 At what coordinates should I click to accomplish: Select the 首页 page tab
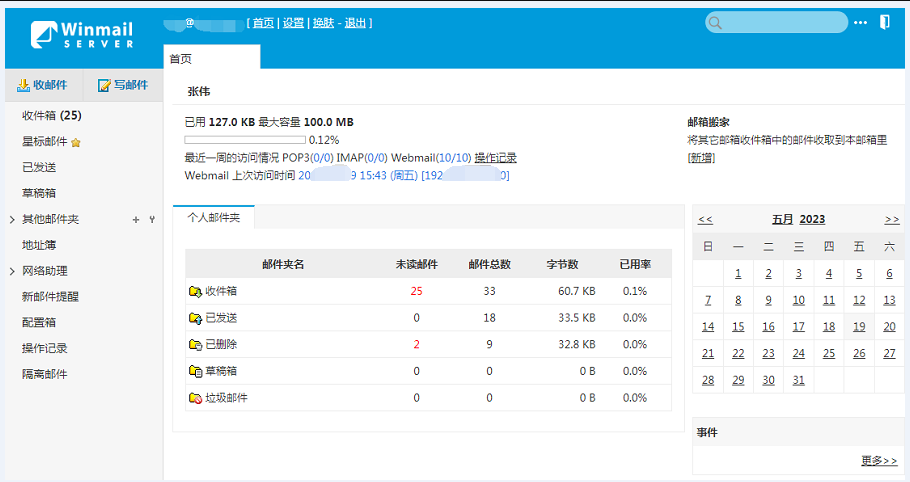(x=181, y=59)
